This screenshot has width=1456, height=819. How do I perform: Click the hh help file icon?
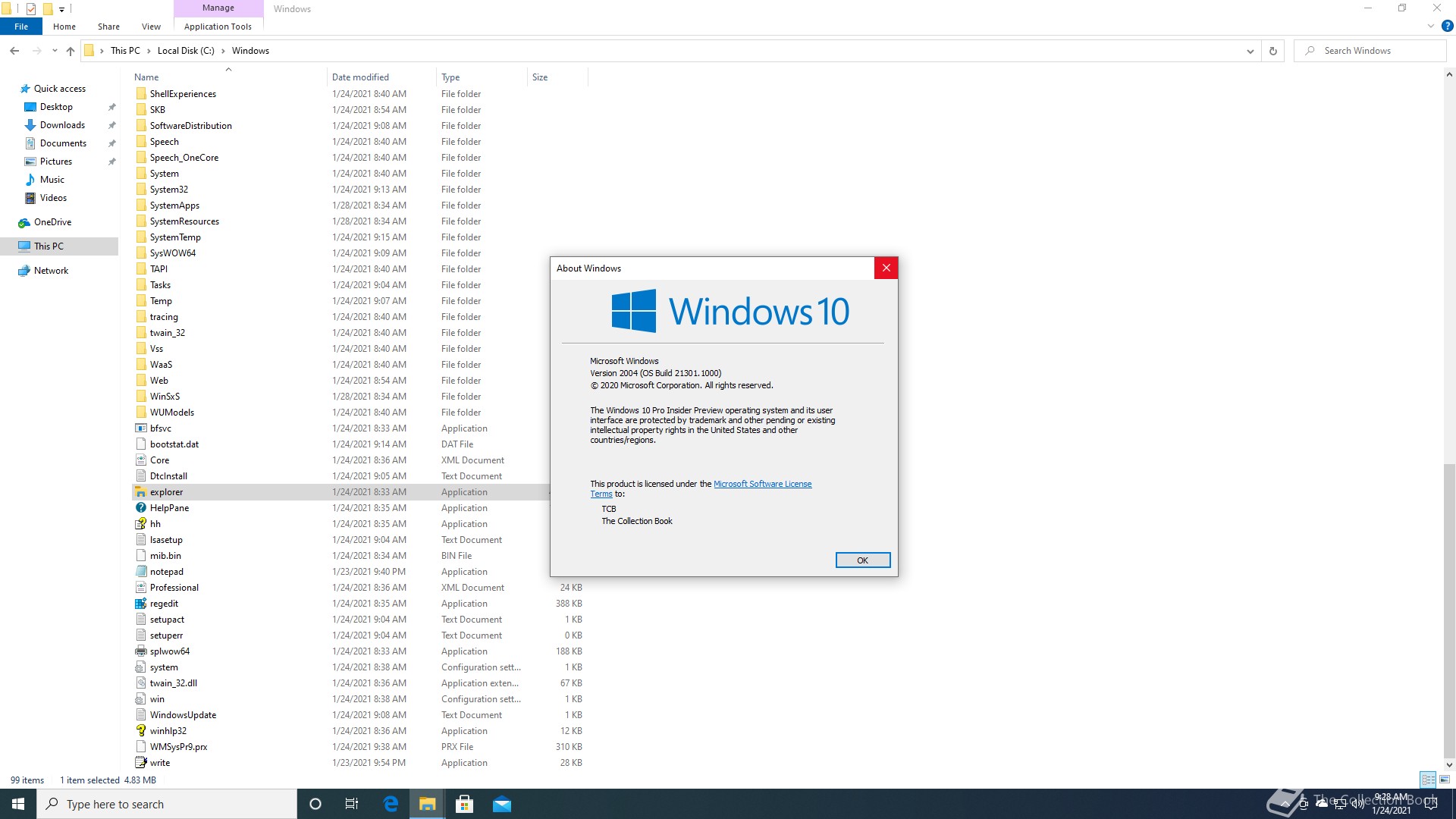[x=140, y=524]
